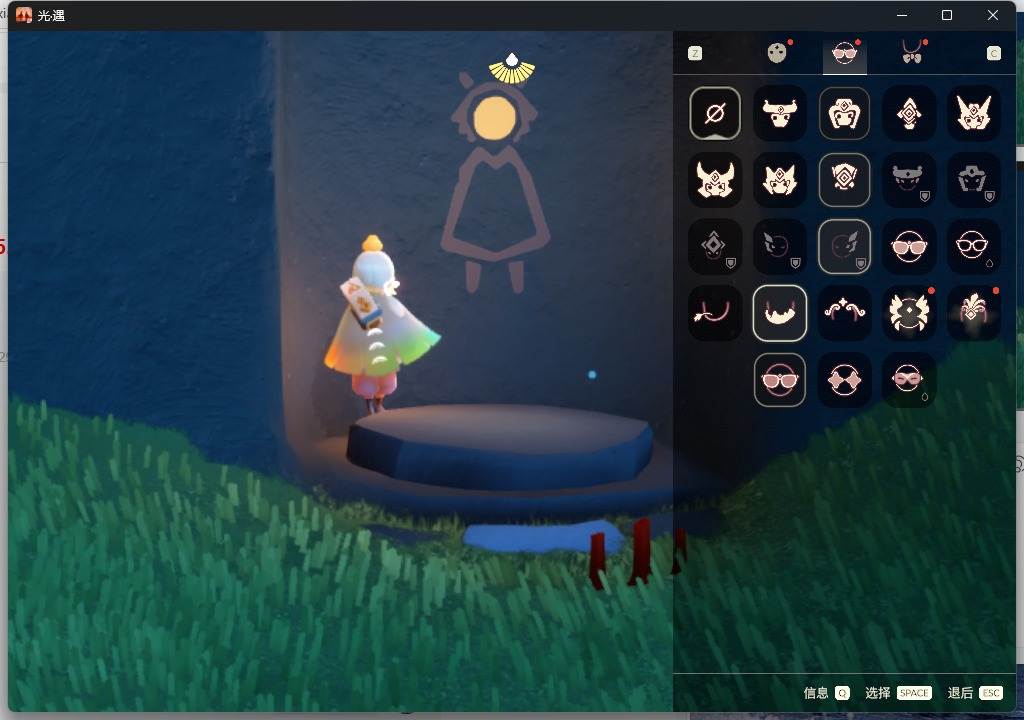Equip pink sunglasses next to clear-lens glasses
The width and height of the screenshot is (1024, 720).
pyautogui.click(x=908, y=246)
